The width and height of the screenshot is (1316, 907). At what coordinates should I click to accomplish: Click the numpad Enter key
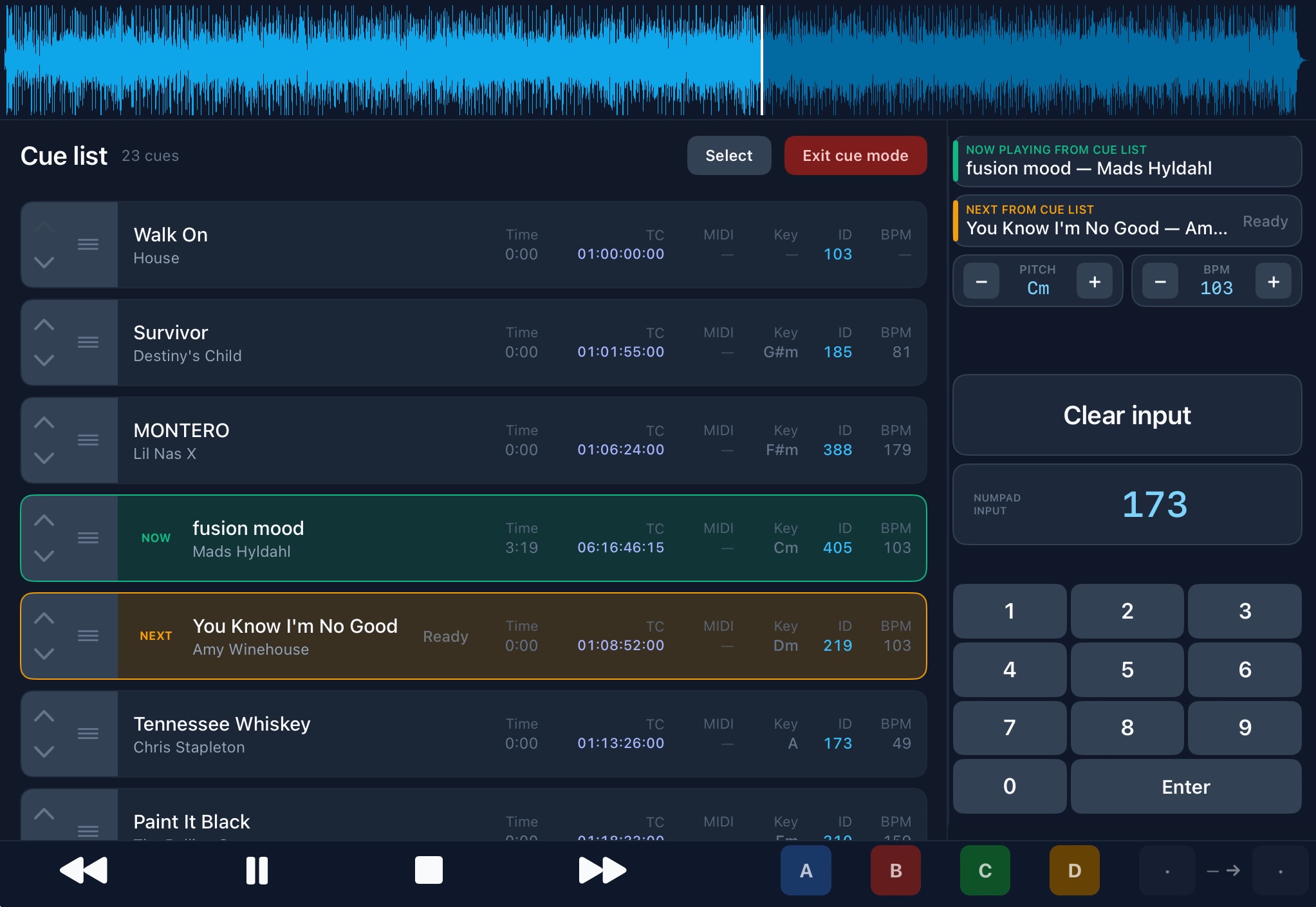tap(1186, 786)
